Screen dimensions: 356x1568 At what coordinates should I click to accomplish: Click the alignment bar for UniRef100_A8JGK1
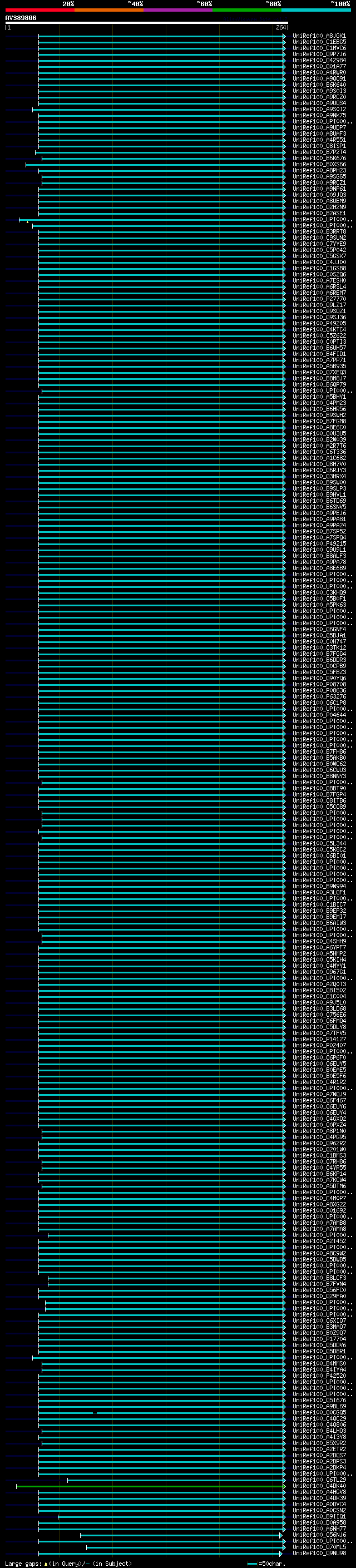pyautogui.click(x=162, y=36)
